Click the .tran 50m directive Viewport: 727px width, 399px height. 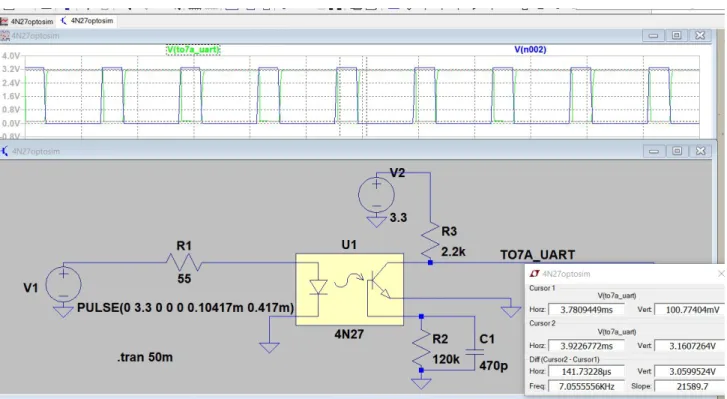pyautogui.click(x=145, y=357)
